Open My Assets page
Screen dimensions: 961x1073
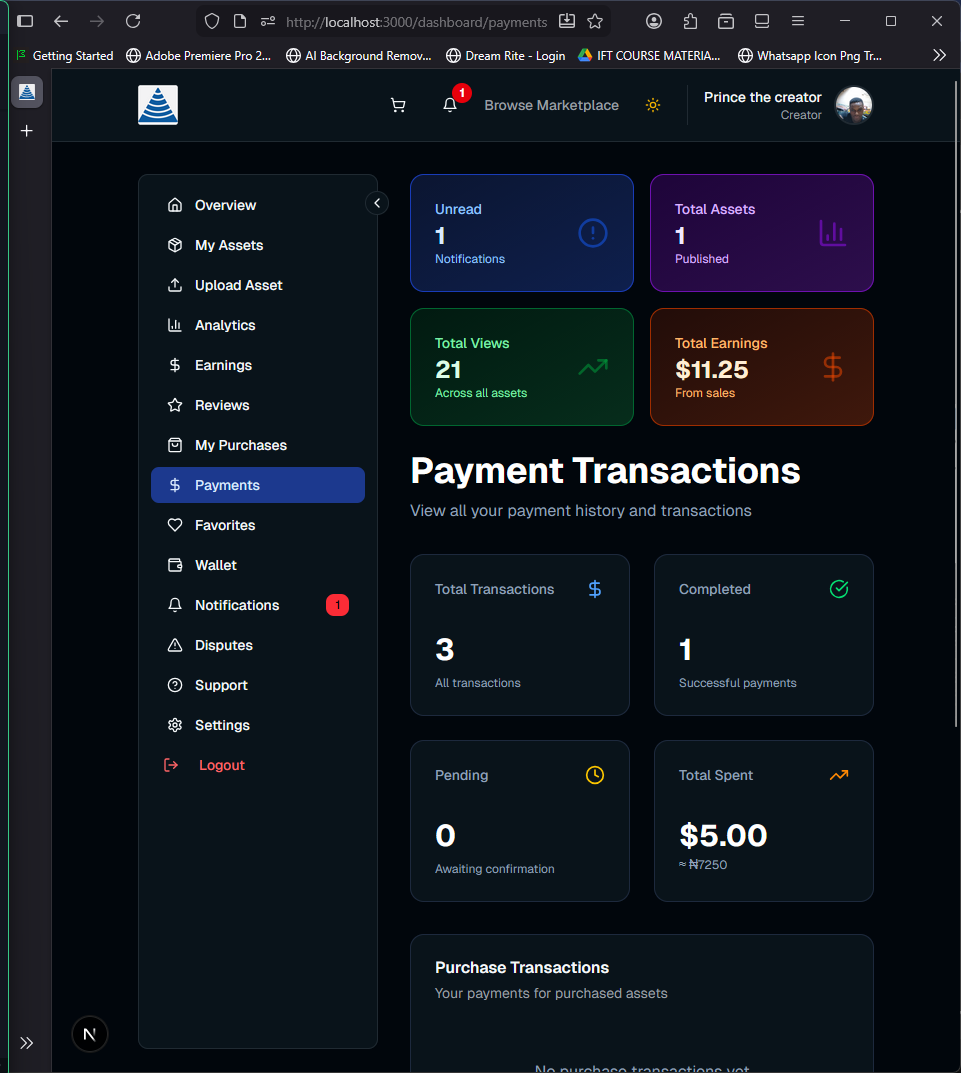click(229, 245)
